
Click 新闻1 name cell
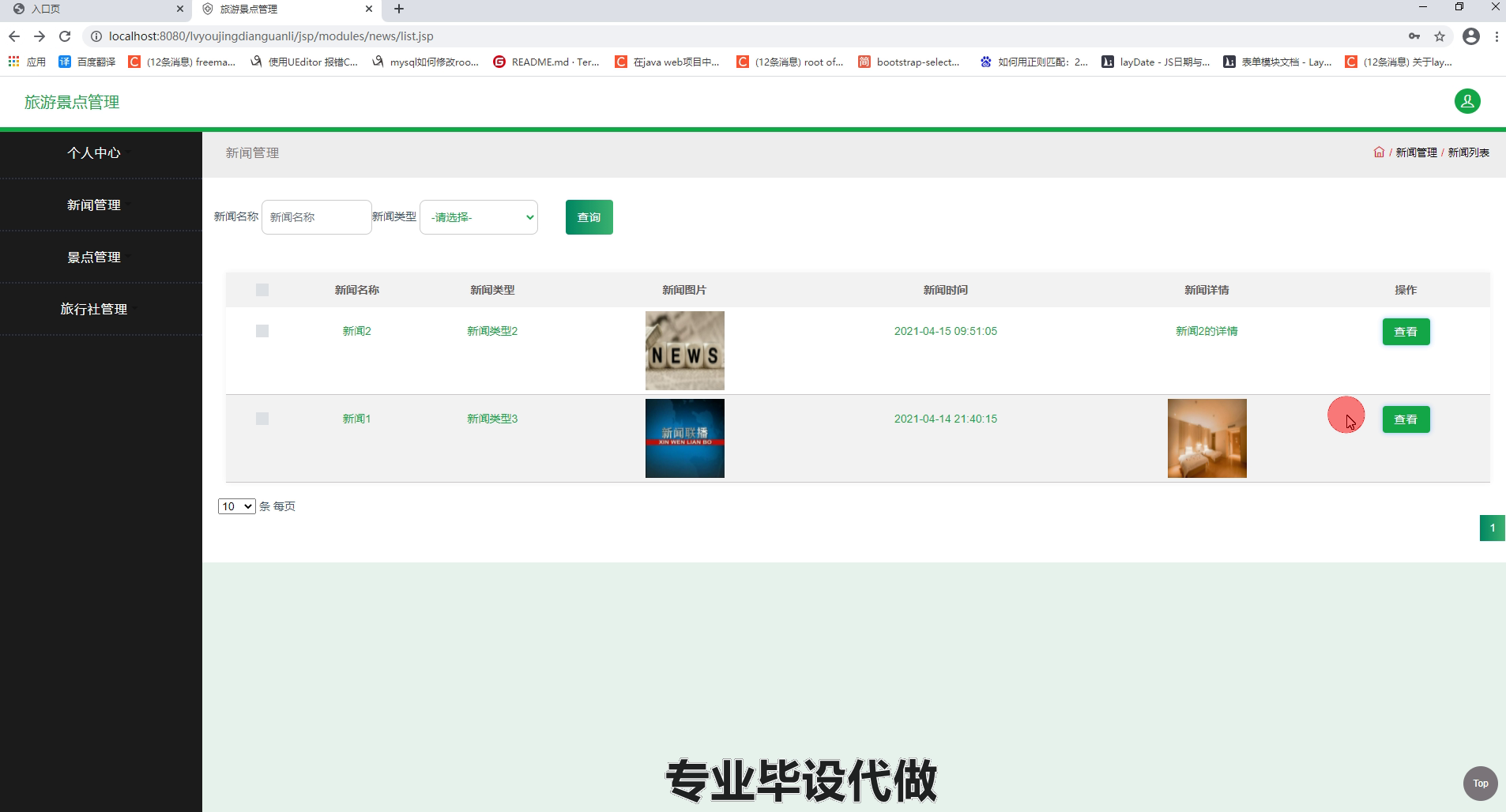click(356, 419)
